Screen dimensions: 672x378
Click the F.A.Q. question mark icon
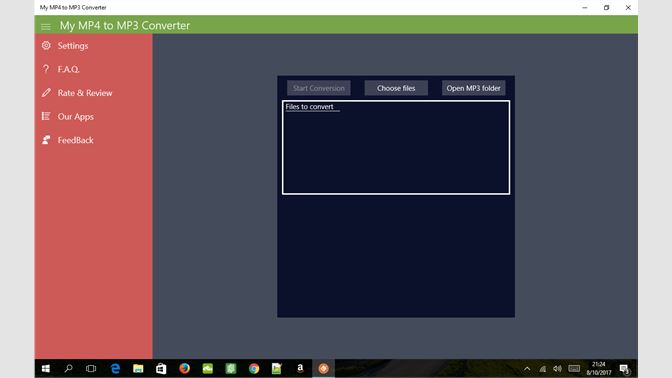(46, 69)
